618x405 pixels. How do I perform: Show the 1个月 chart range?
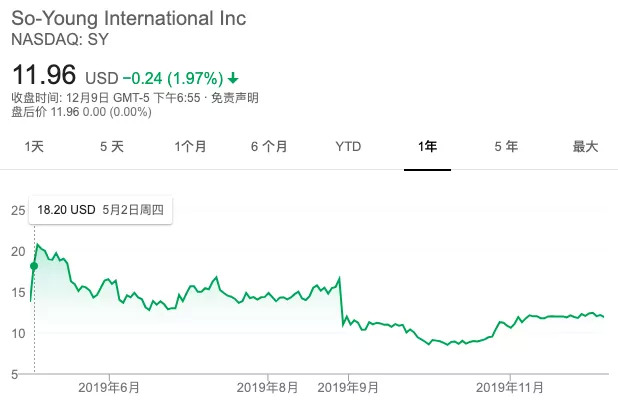click(190, 146)
